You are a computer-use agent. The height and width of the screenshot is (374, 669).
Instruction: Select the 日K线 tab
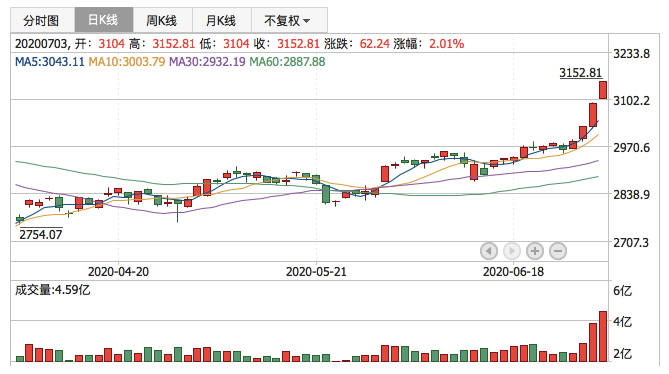tap(104, 20)
